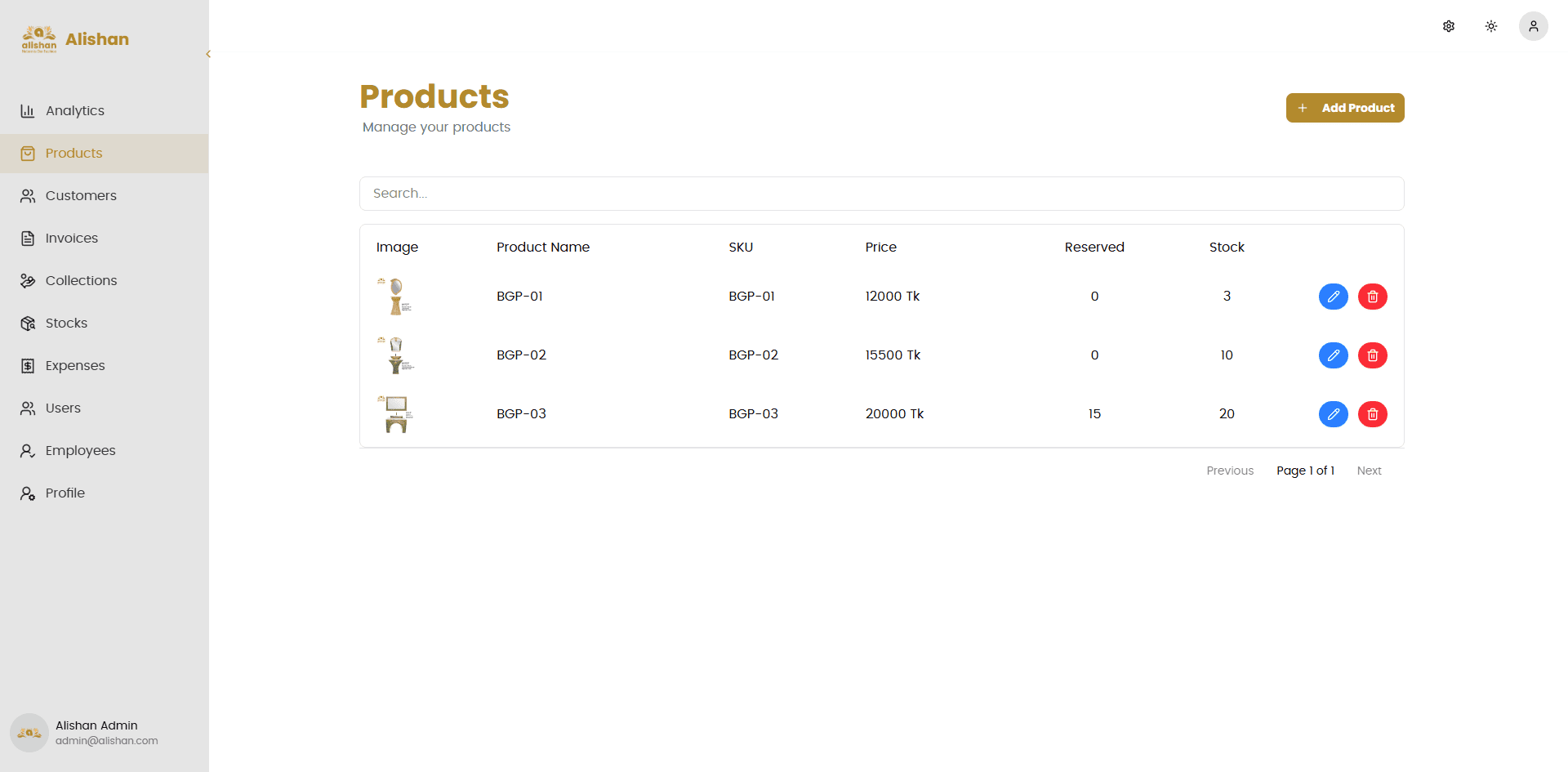Viewport: 1568px width, 772px height.
Task: Click the Alishan logo icon
Action: coord(39,39)
